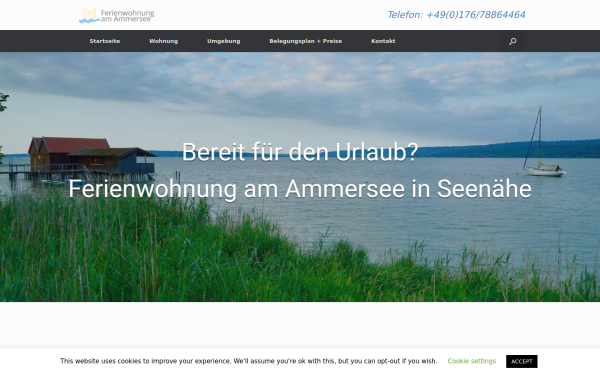Open Belegungsplan + Preise page
This screenshot has width=600, height=375.
[306, 41]
